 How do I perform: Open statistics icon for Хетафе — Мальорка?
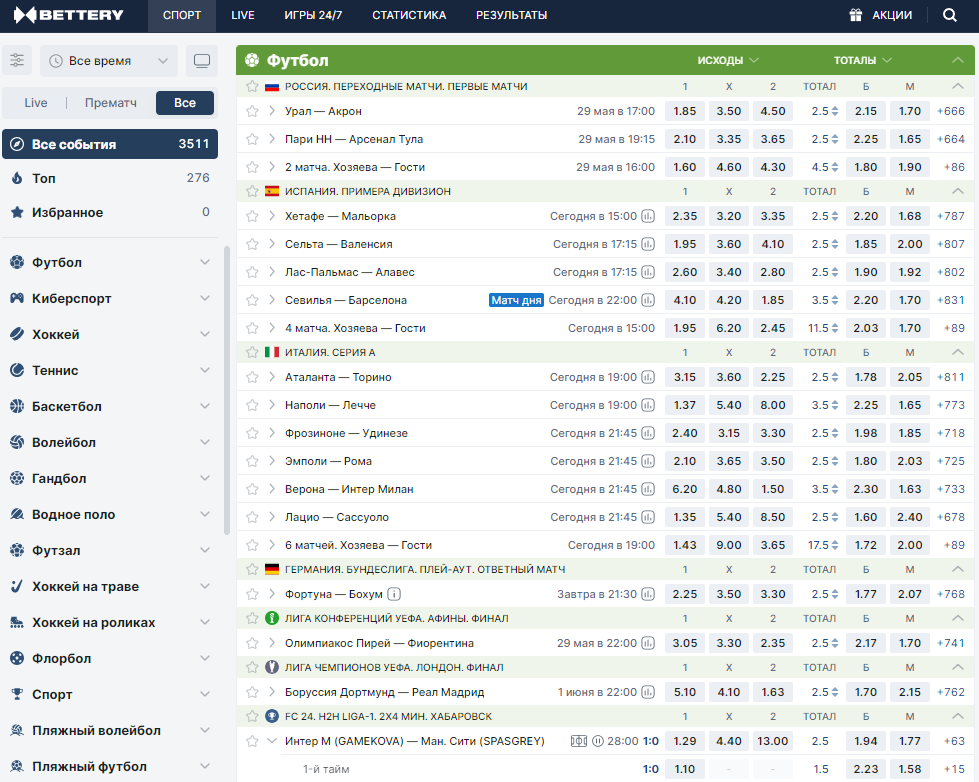[648, 216]
